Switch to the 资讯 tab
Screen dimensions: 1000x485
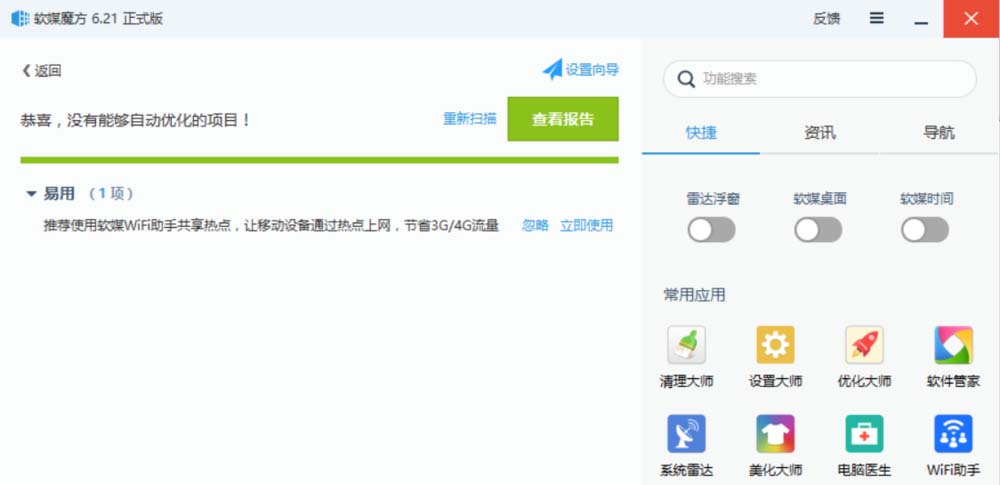(x=819, y=133)
